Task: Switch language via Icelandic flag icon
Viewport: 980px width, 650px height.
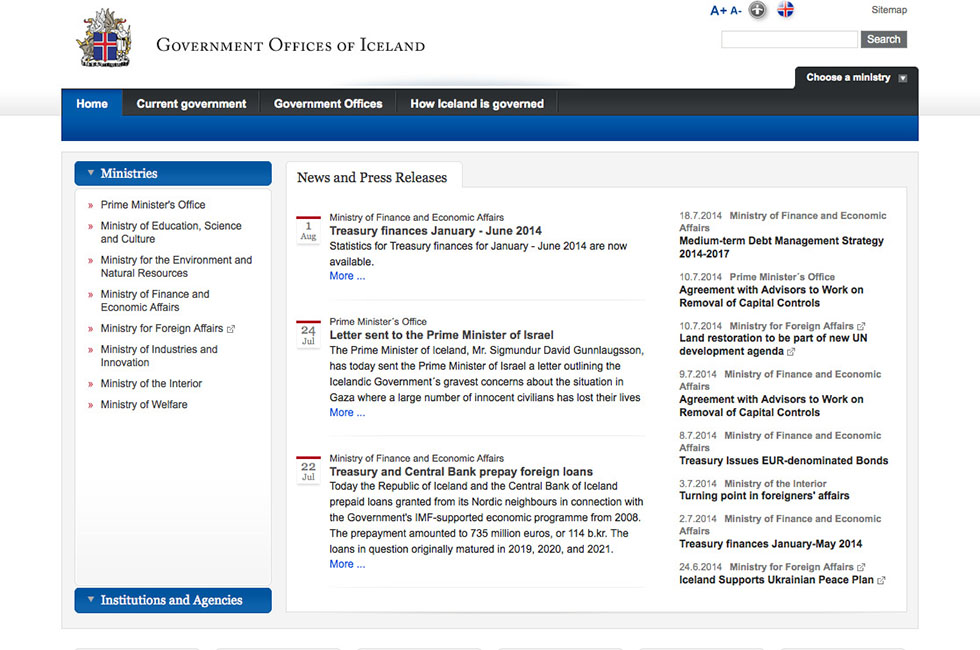Action: click(x=786, y=9)
